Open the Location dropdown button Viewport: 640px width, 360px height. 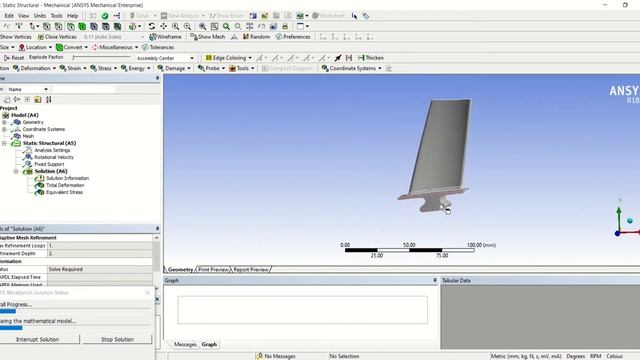(36, 47)
